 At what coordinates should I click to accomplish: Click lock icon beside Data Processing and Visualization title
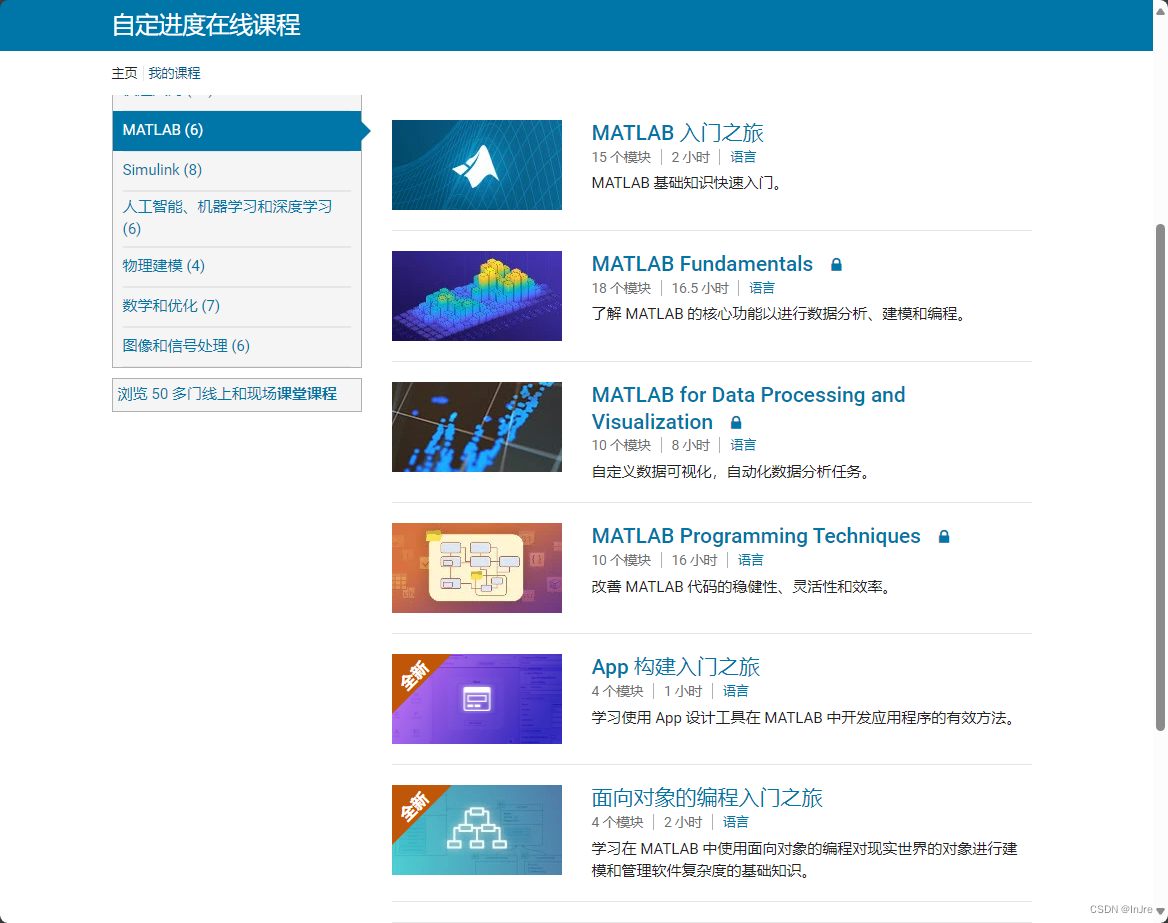[x=736, y=422]
